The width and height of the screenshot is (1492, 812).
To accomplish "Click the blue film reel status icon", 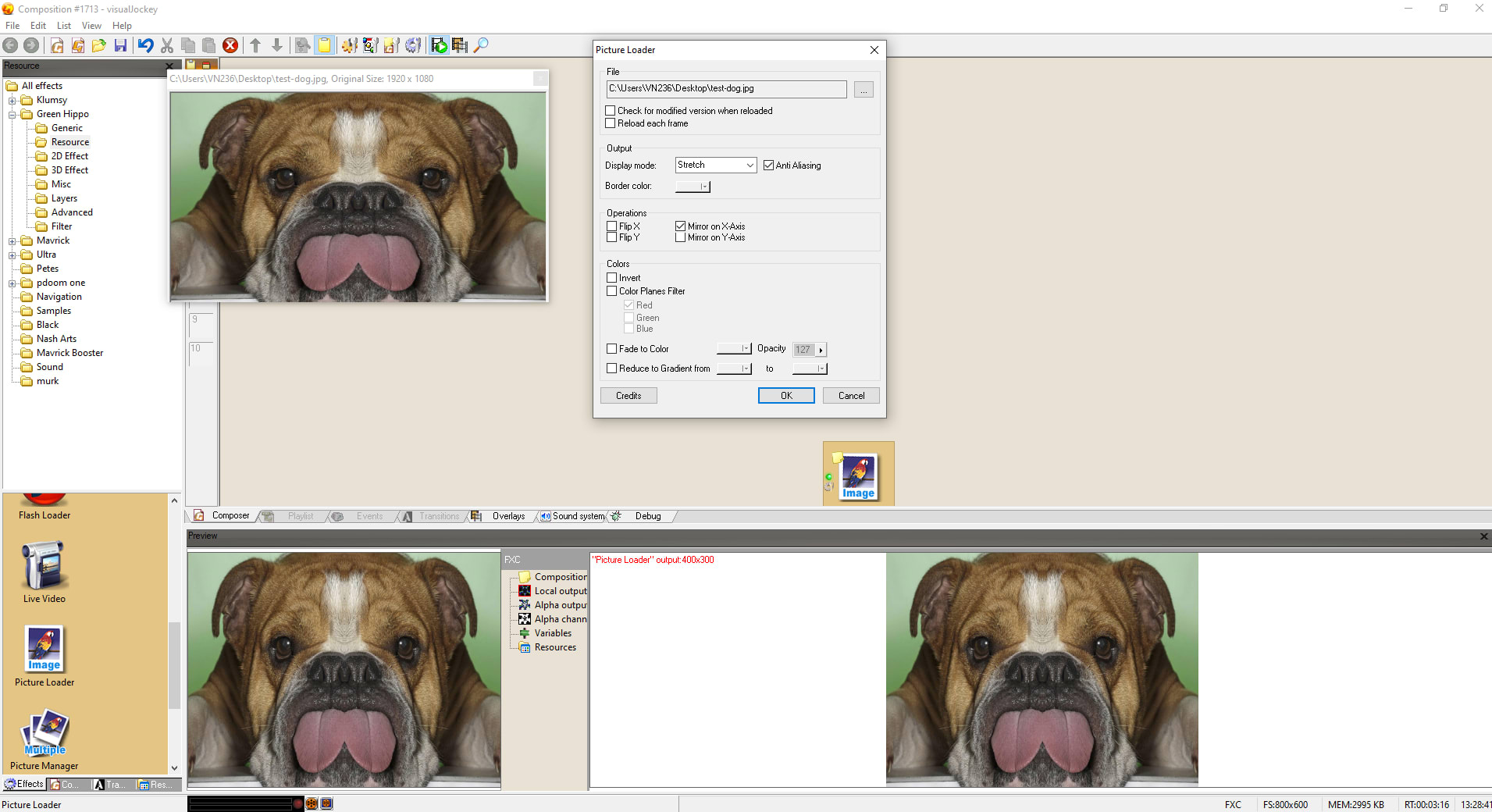I will click(x=326, y=803).
